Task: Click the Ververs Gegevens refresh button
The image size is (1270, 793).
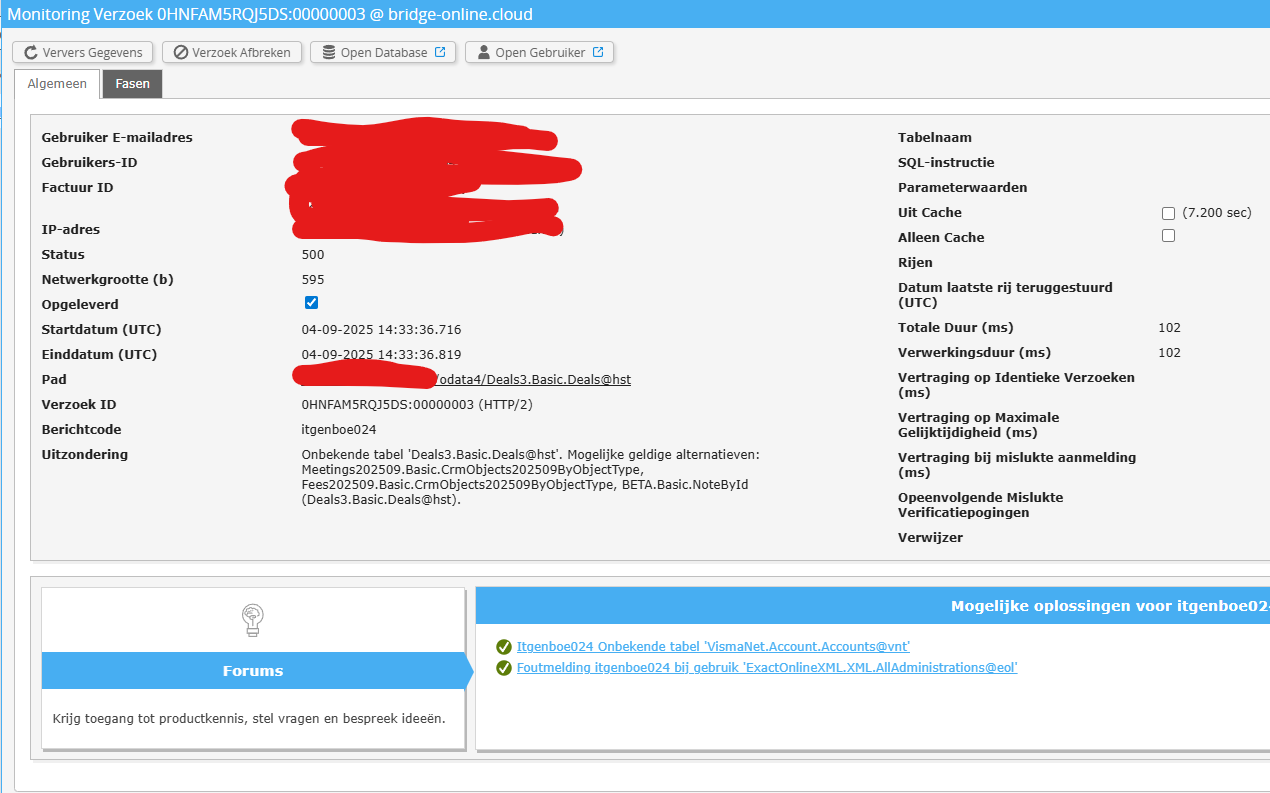Action: 83,53
